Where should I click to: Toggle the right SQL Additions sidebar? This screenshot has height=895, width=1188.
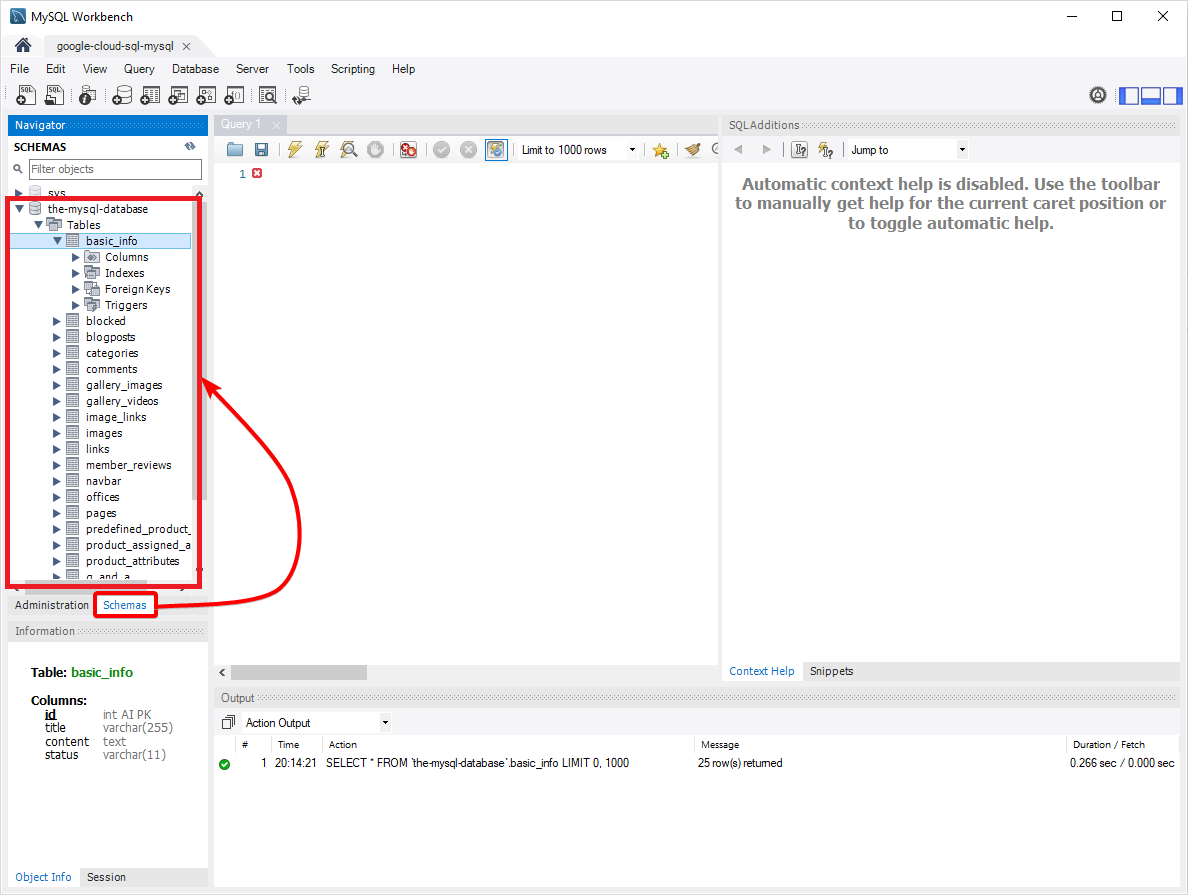pos(1172,95)
